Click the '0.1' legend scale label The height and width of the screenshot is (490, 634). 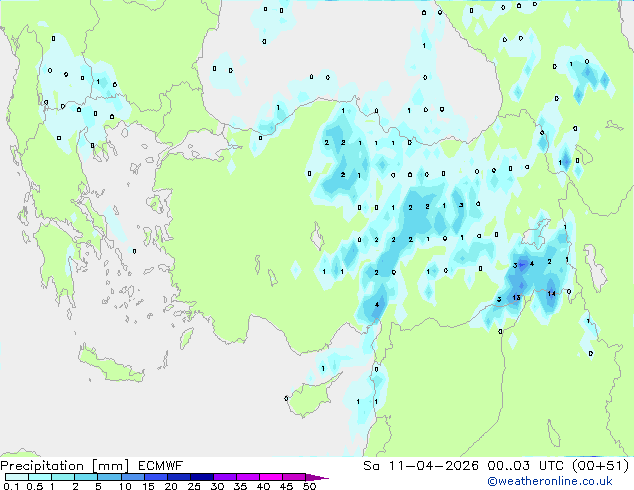(11, 486)
